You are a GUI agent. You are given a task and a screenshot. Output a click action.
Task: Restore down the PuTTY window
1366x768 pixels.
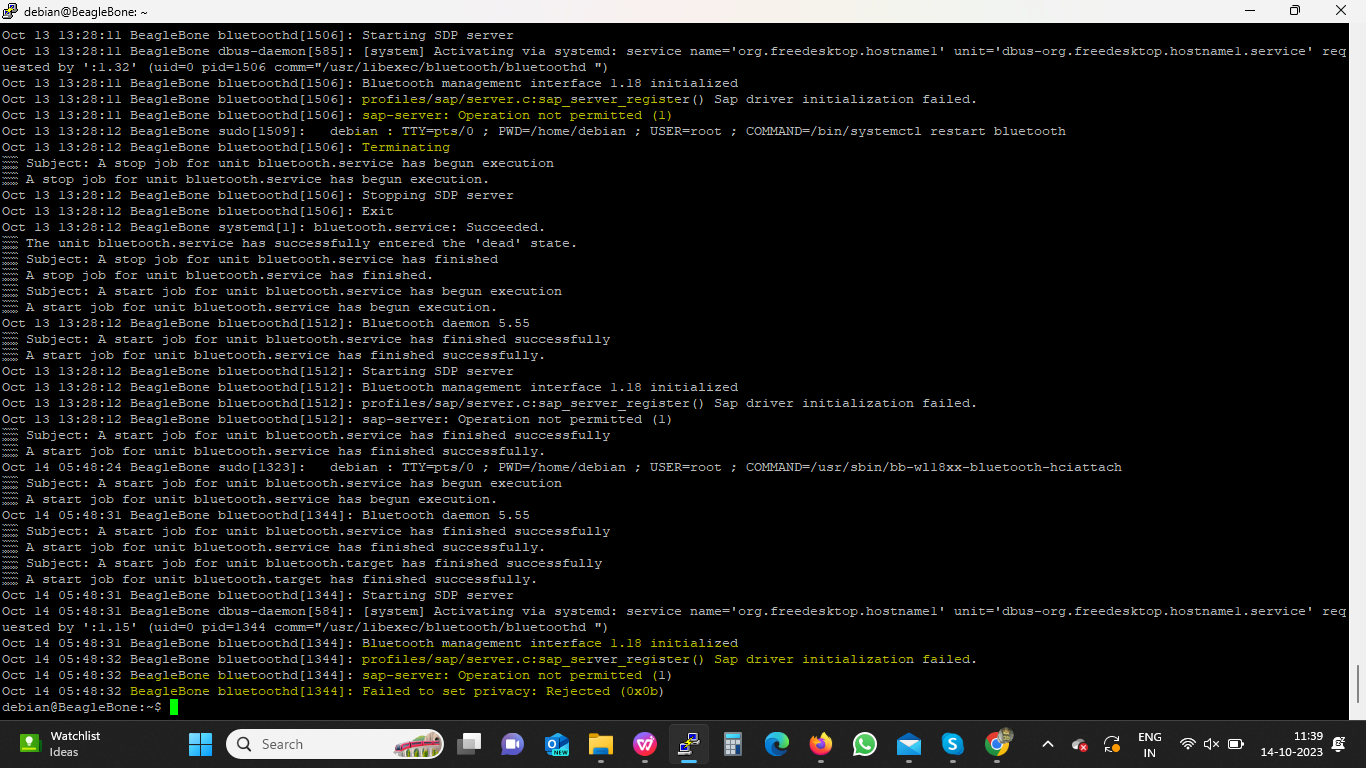click(1295, 11)
